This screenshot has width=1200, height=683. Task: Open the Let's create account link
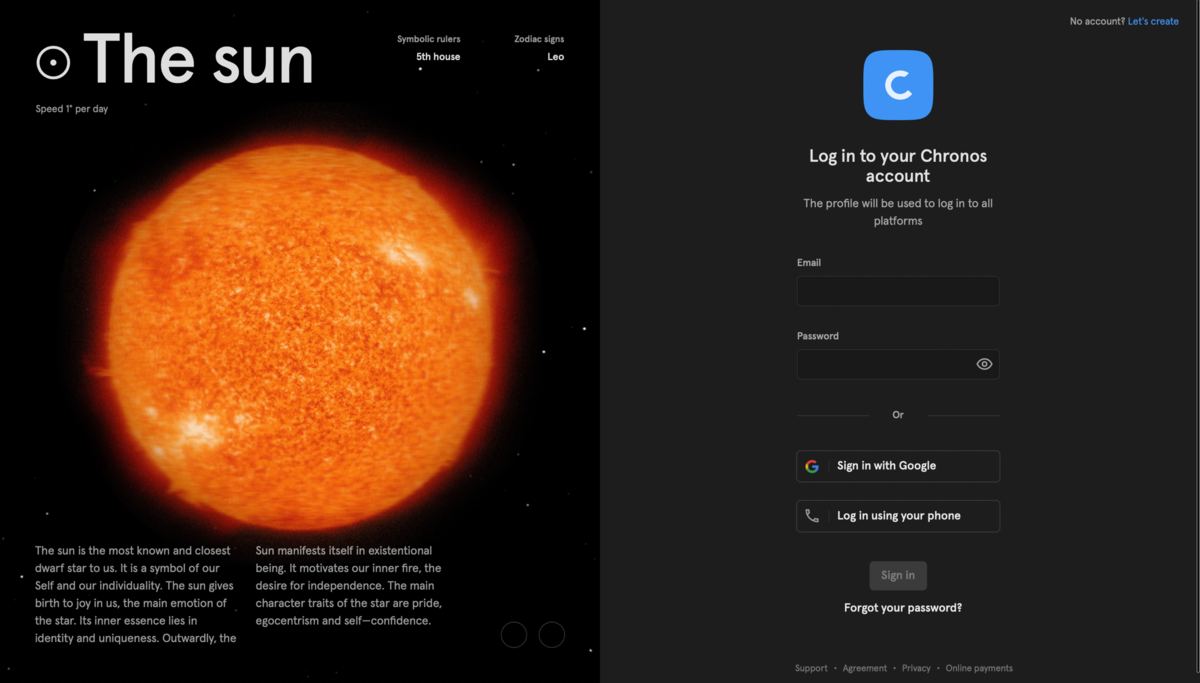tap(1153, 21)
